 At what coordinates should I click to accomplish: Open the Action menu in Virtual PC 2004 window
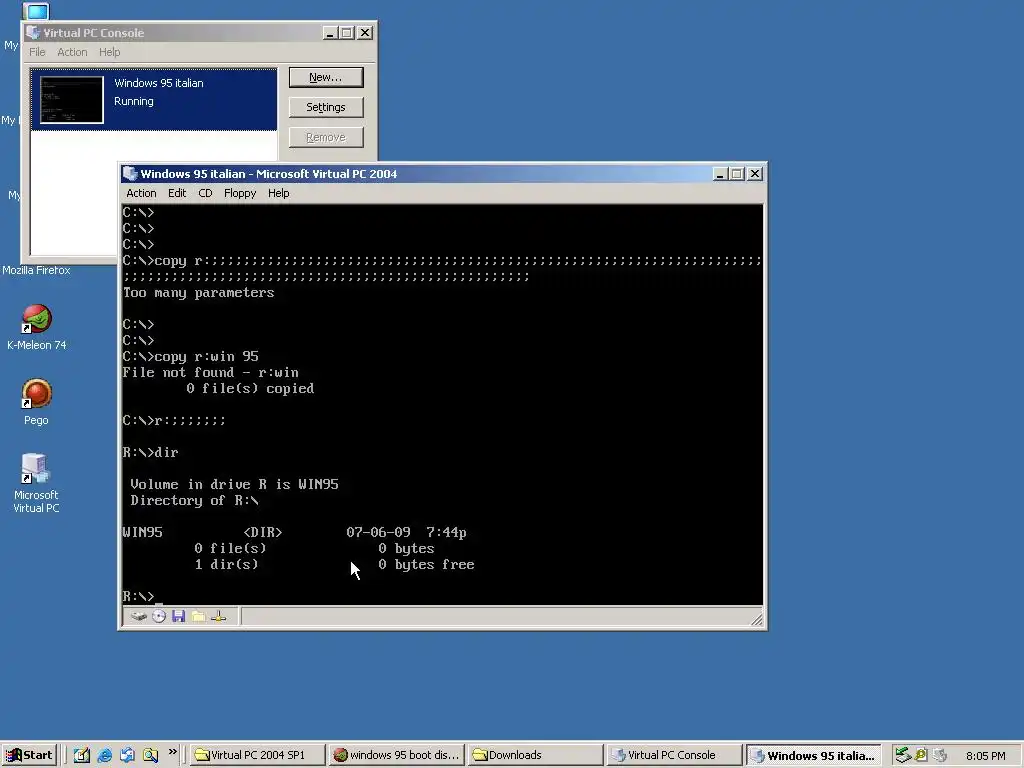point(141,193)
